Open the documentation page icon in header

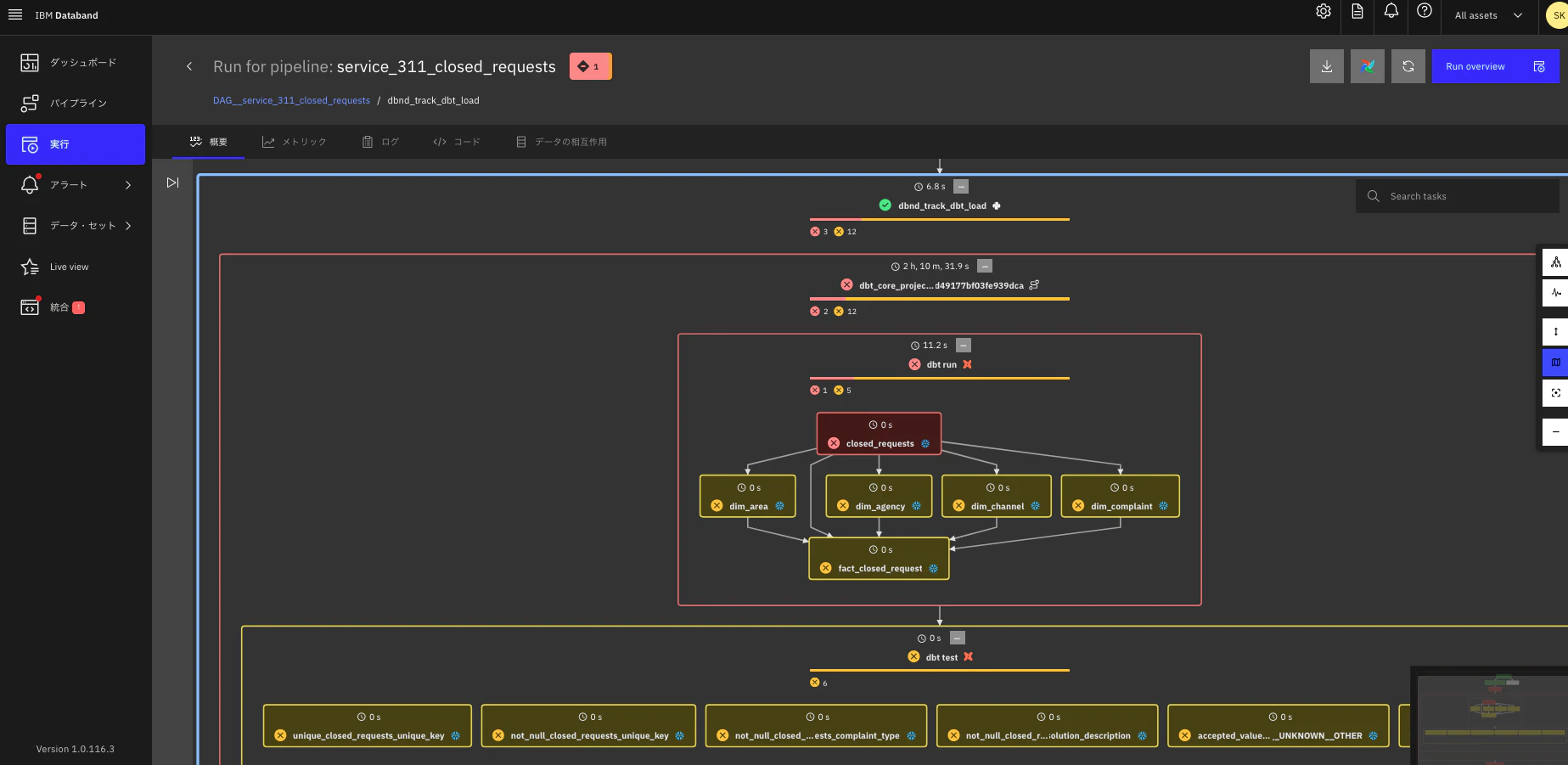1357,11
